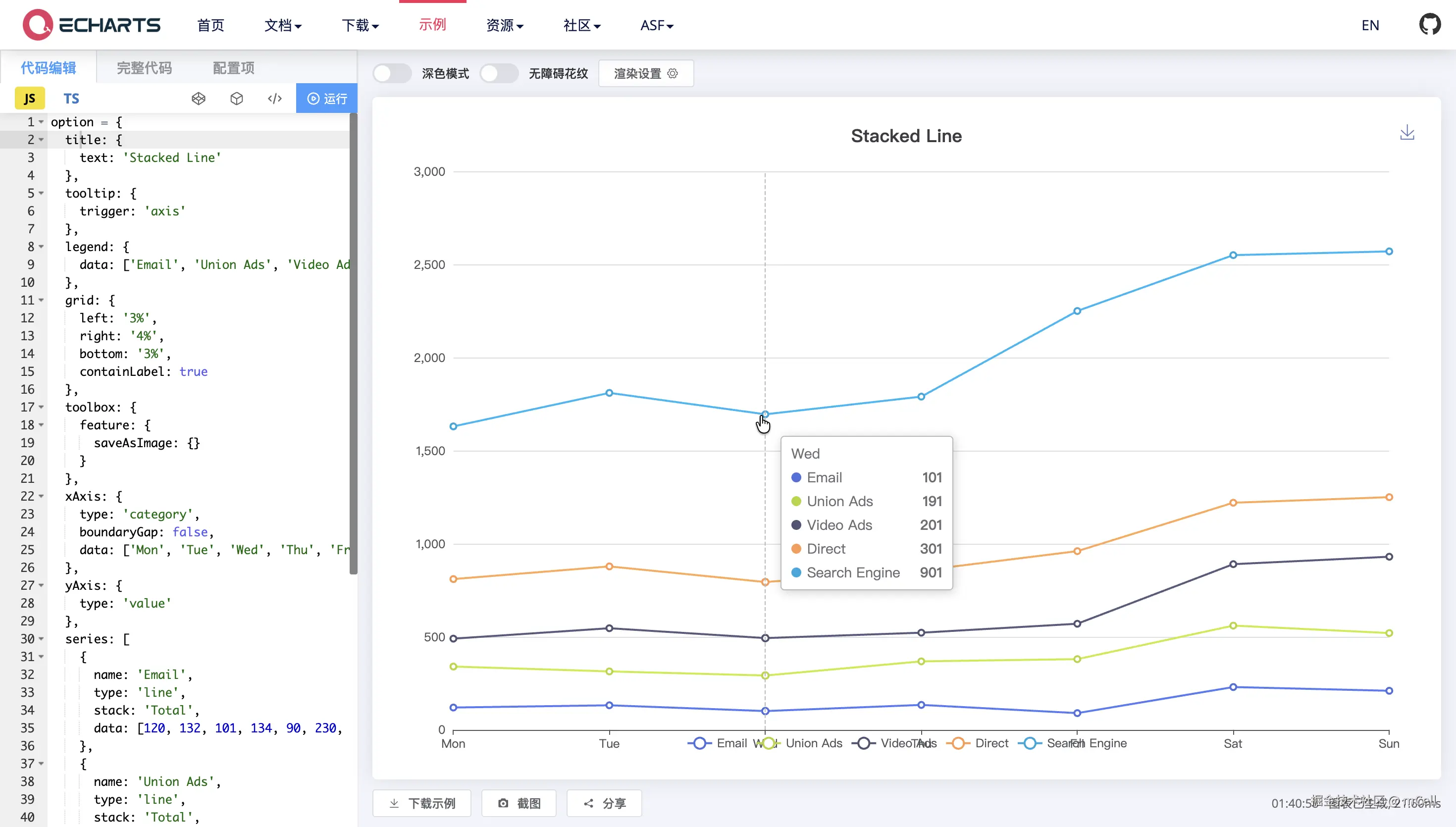Click the code brackets icon in editor toolbar

pos(275,99)
